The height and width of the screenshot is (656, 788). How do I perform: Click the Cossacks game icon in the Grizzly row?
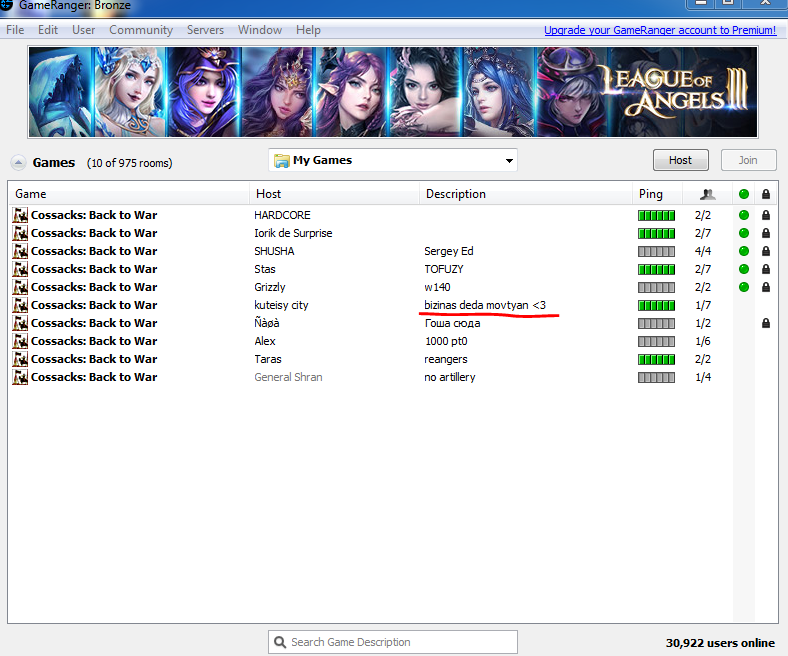[20, 287]
